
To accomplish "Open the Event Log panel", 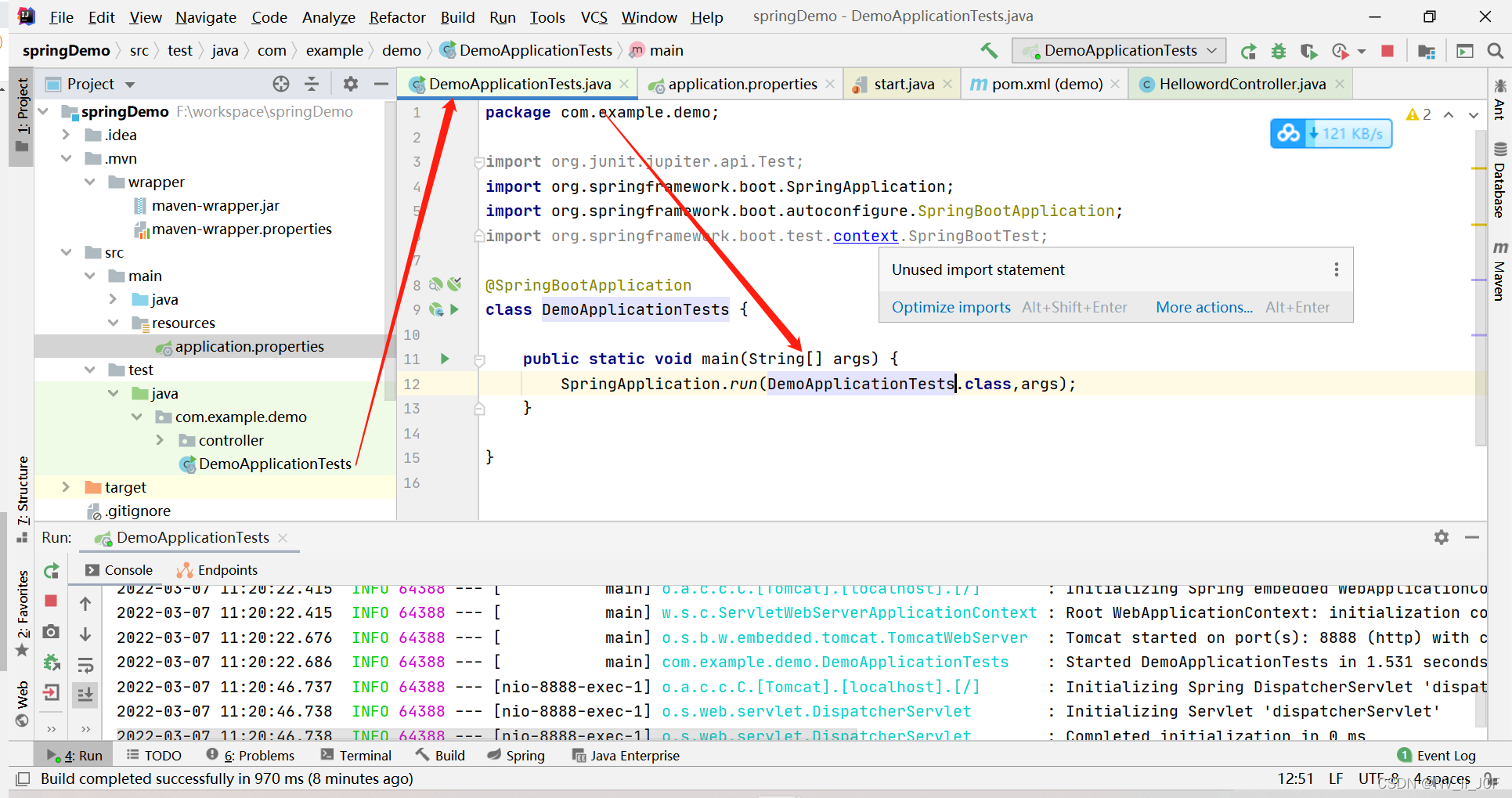I will 1445,755.
